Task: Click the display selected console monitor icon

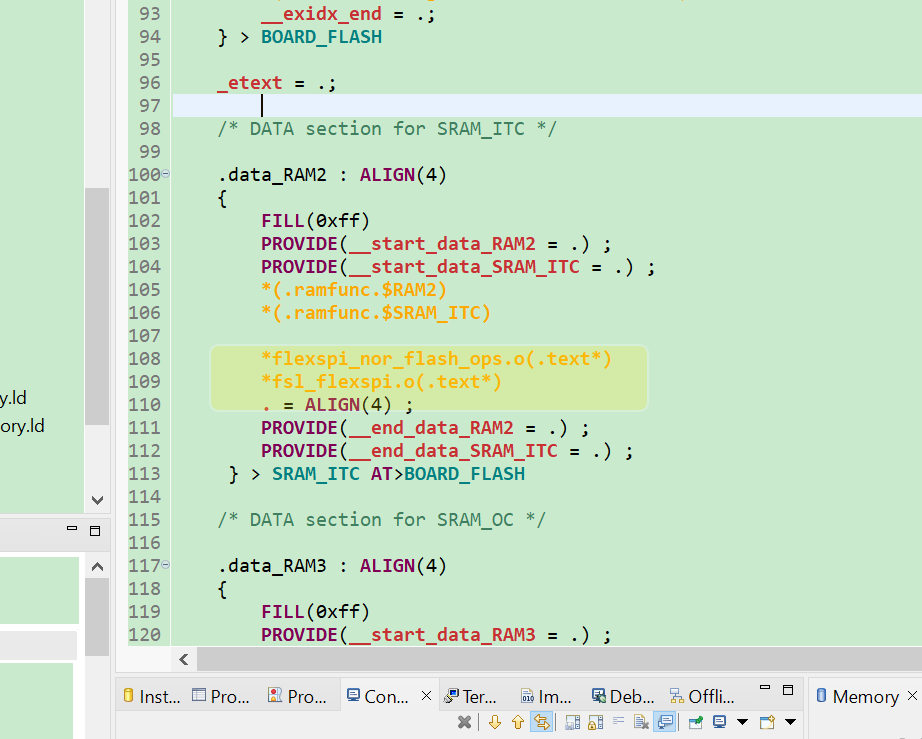Action: click(719, 722)
